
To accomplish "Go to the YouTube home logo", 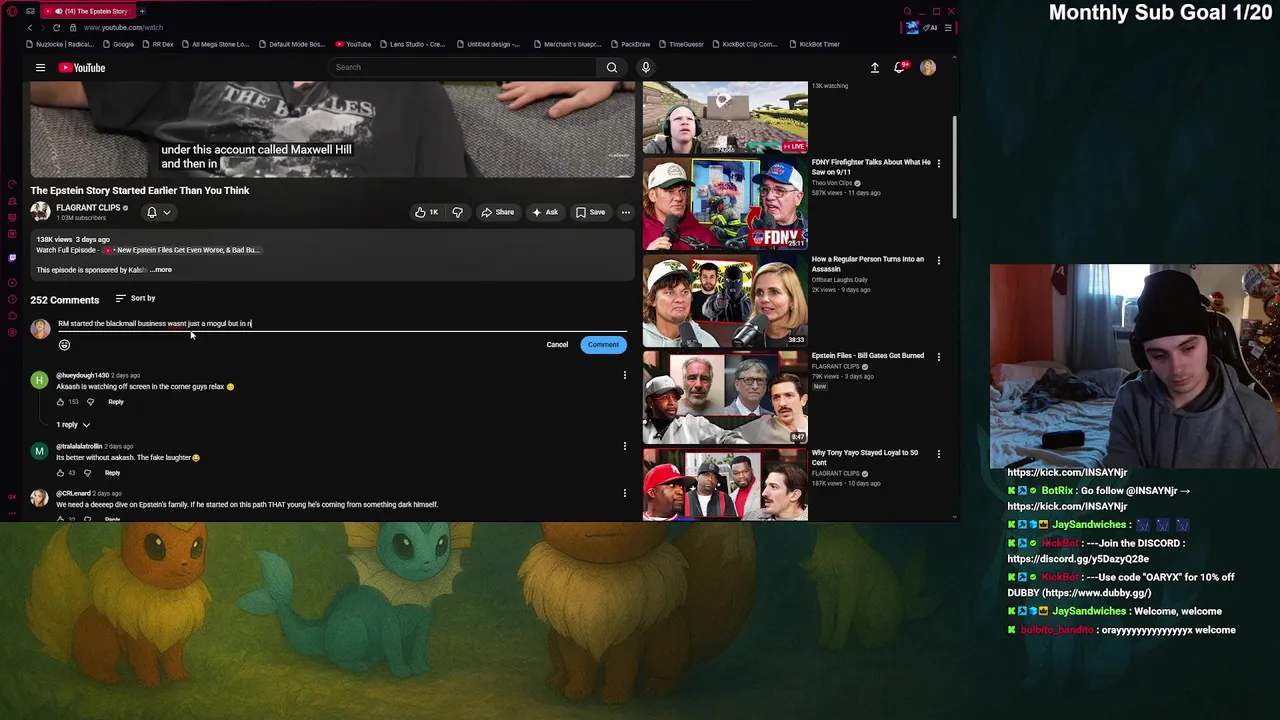I will 82,68.
